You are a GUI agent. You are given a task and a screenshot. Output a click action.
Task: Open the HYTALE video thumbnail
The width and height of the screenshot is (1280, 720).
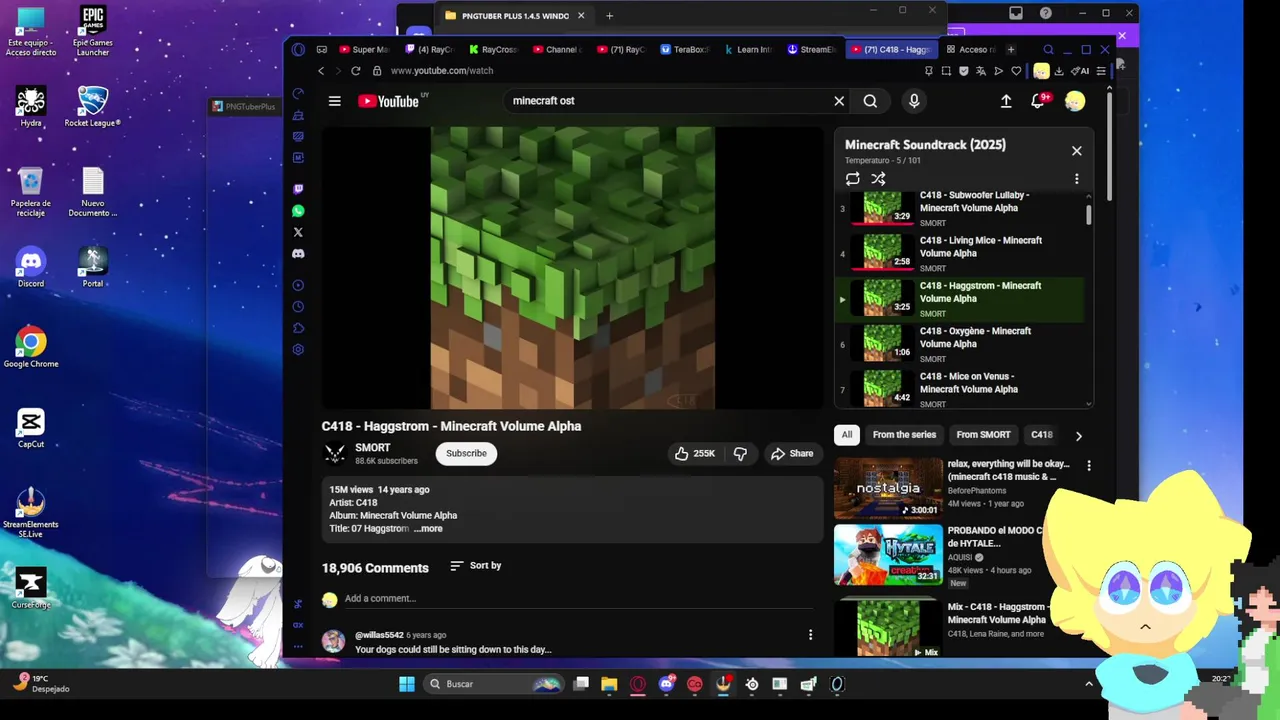(x=888, y=555)
